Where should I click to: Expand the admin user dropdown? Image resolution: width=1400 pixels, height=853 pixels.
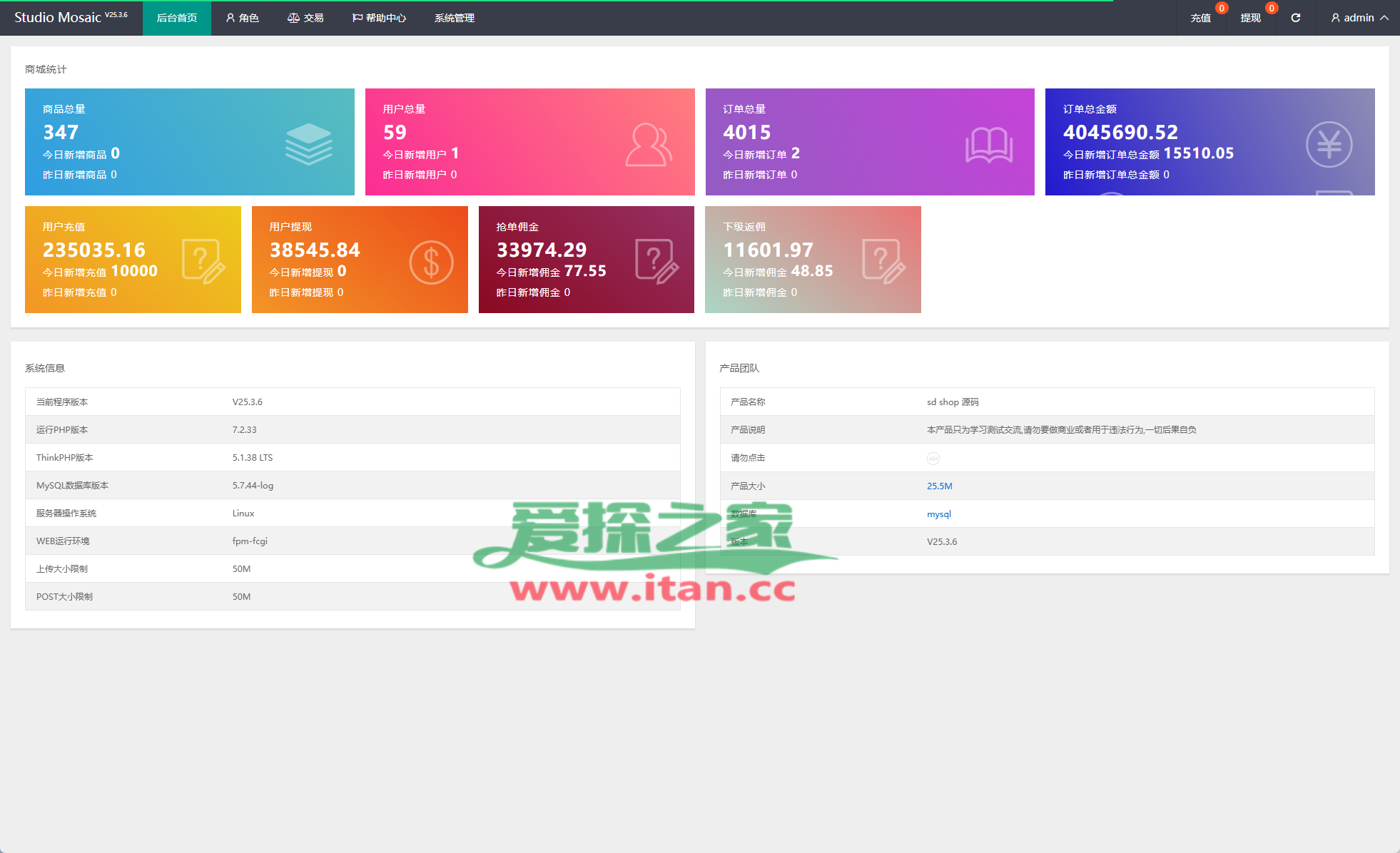click(x=1359, y=18)
